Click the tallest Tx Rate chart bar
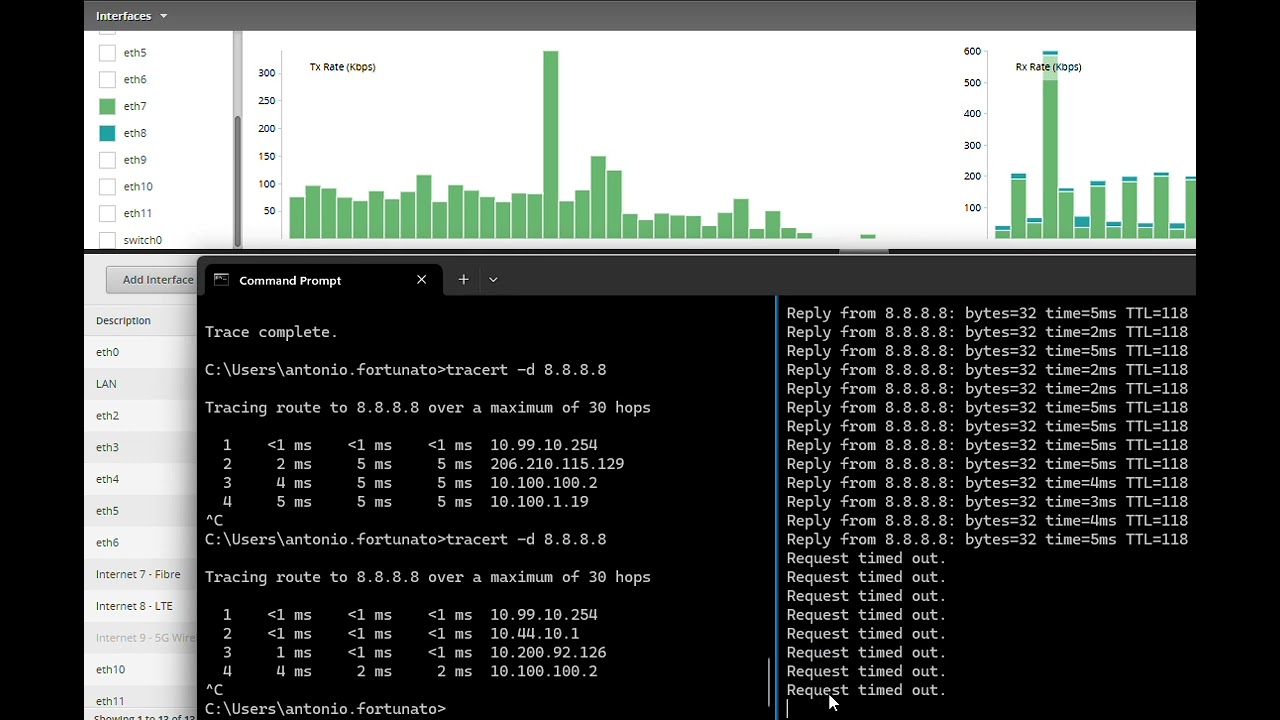The width and height of the screenshot is (1280, 720). point(550,145)
